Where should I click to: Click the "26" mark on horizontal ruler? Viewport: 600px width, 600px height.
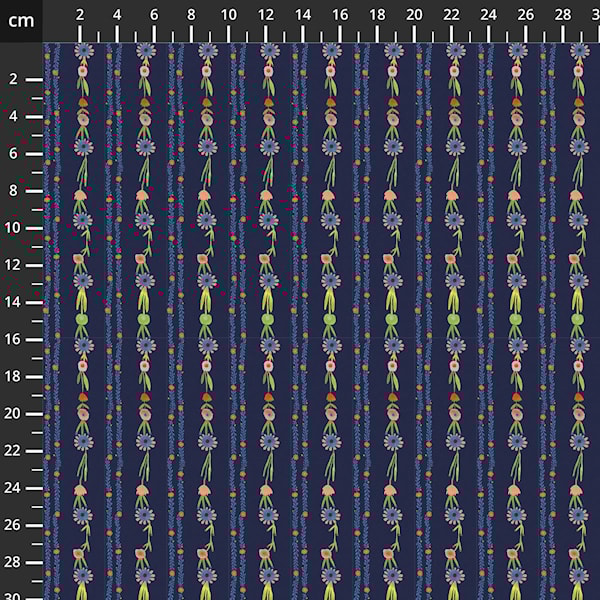(x=525, y=15)
